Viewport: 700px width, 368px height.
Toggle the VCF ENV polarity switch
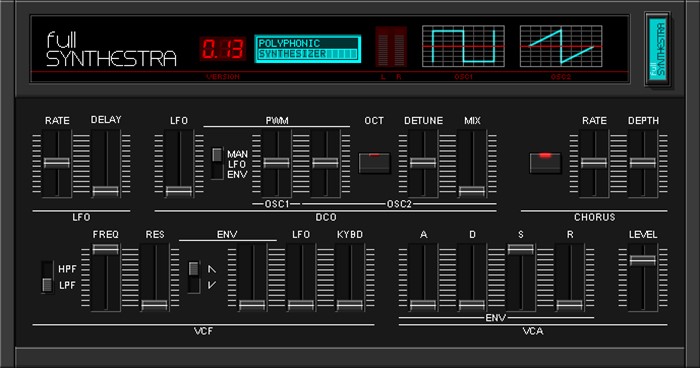[194, 277]
